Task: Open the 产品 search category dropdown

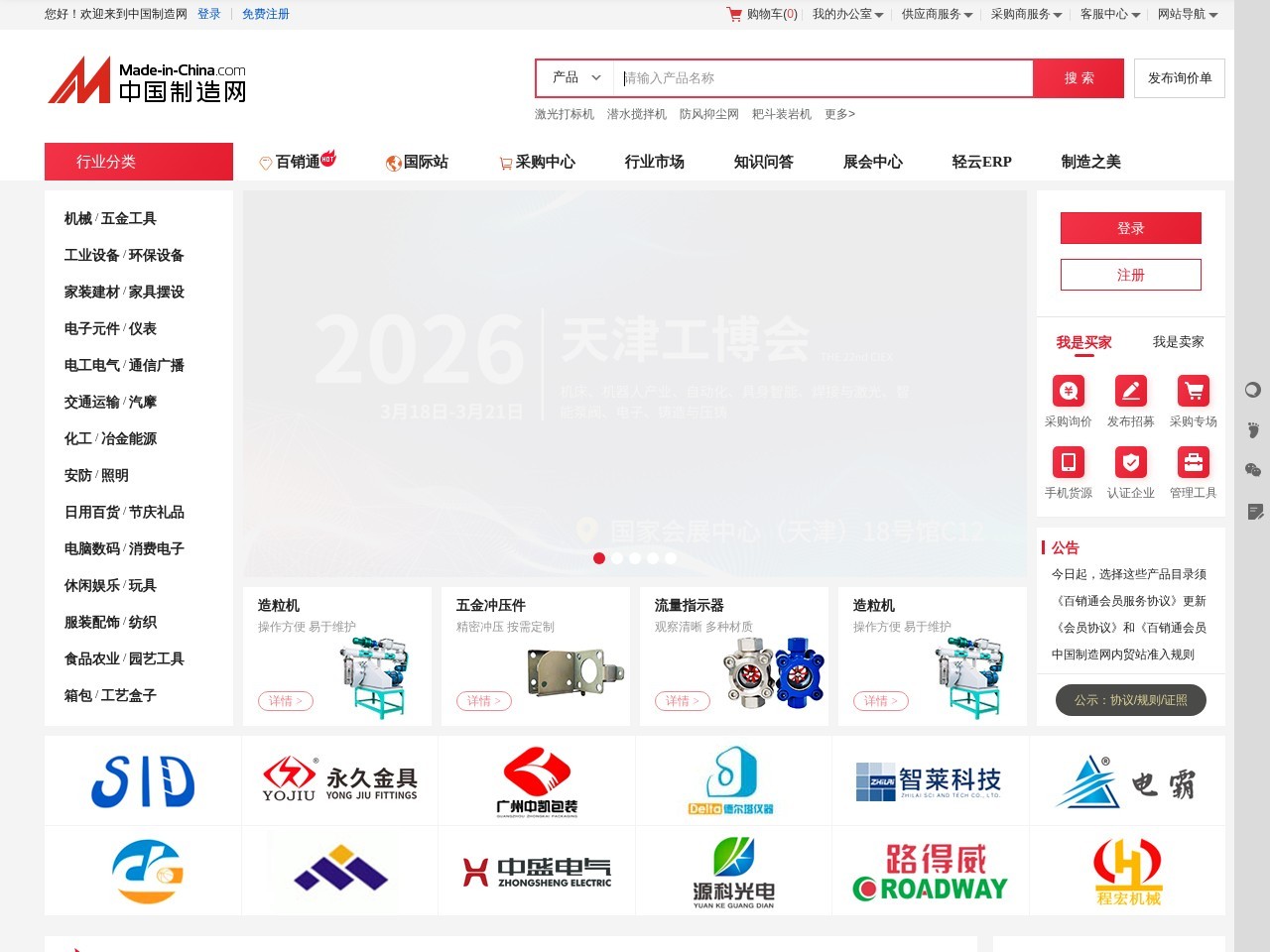Action: [573, 77]
